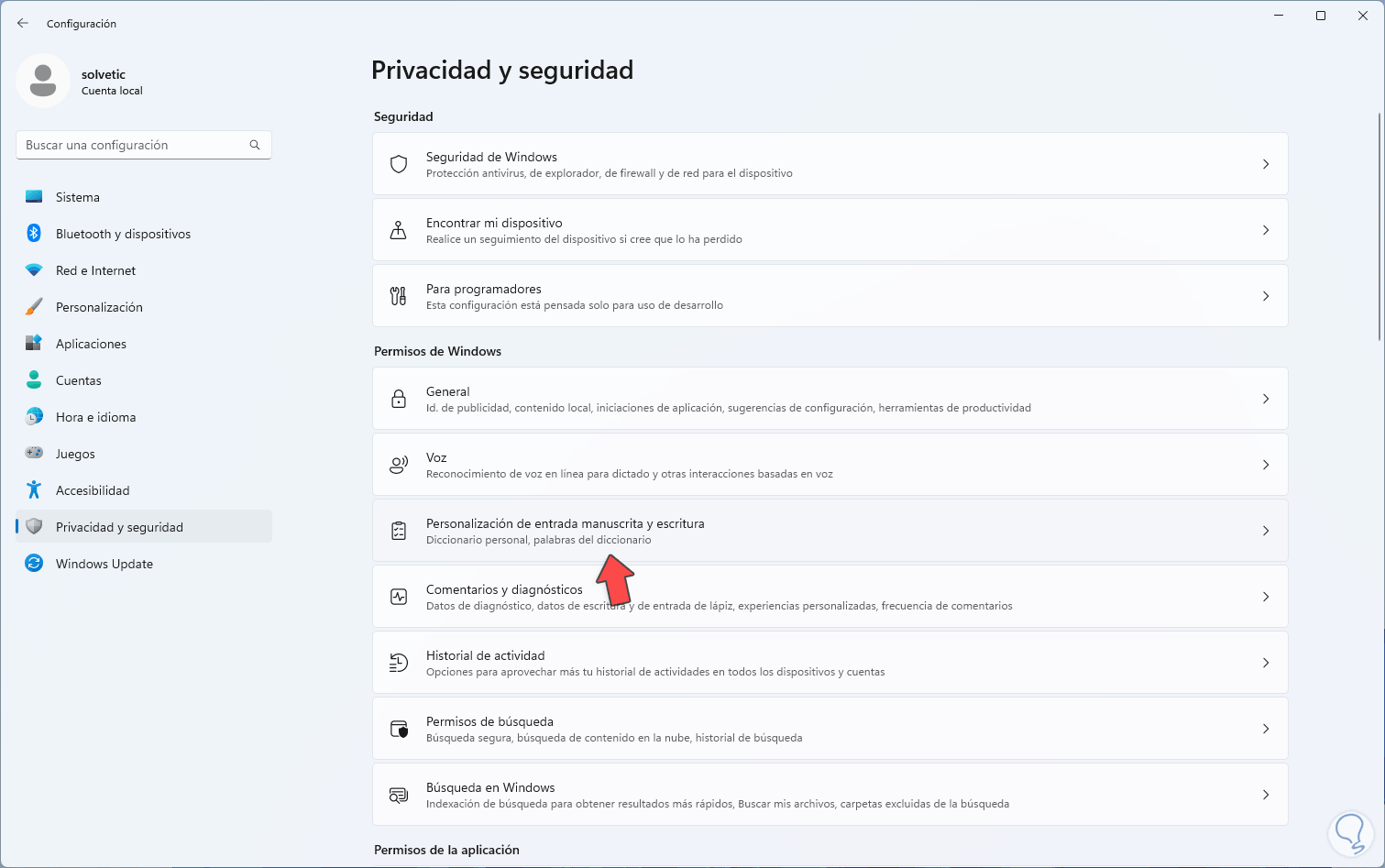1385x868 pixels.
Task: Click the Historial de actividad icon
Action: point(399,663)
